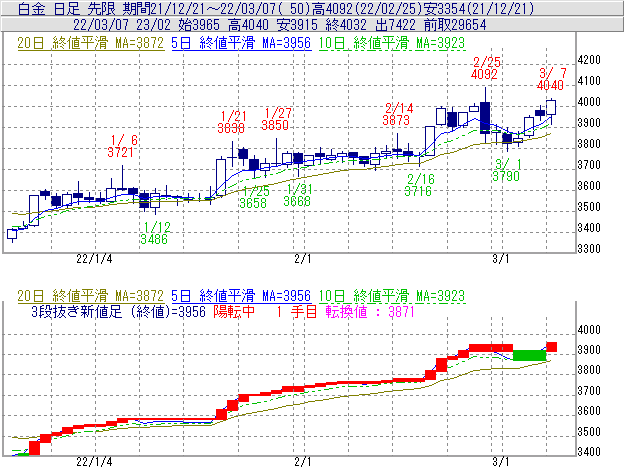The width and height of the screenshot is (624, 475).
Task: Click the tall black candlestick on 2/25
Action: (485, 117)
